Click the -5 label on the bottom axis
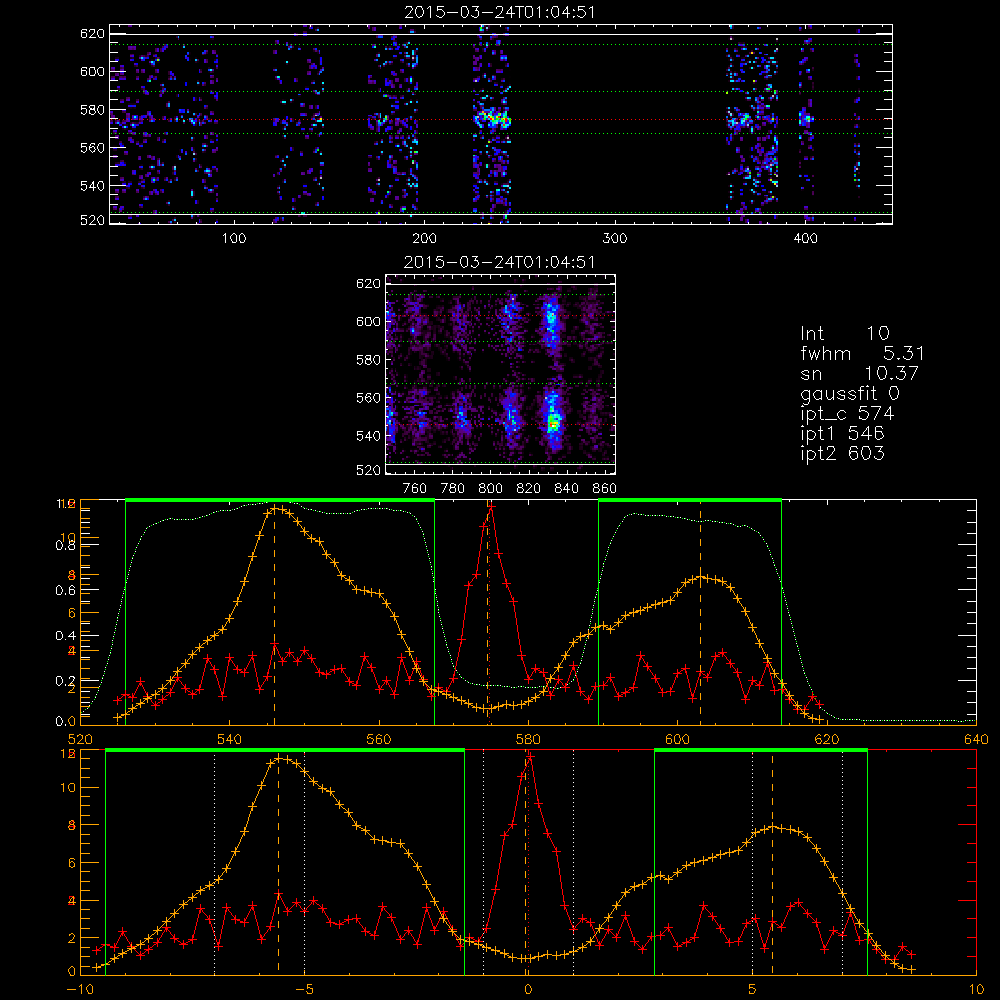This screenshot has width=1000, height=1000. coord(304,990)
